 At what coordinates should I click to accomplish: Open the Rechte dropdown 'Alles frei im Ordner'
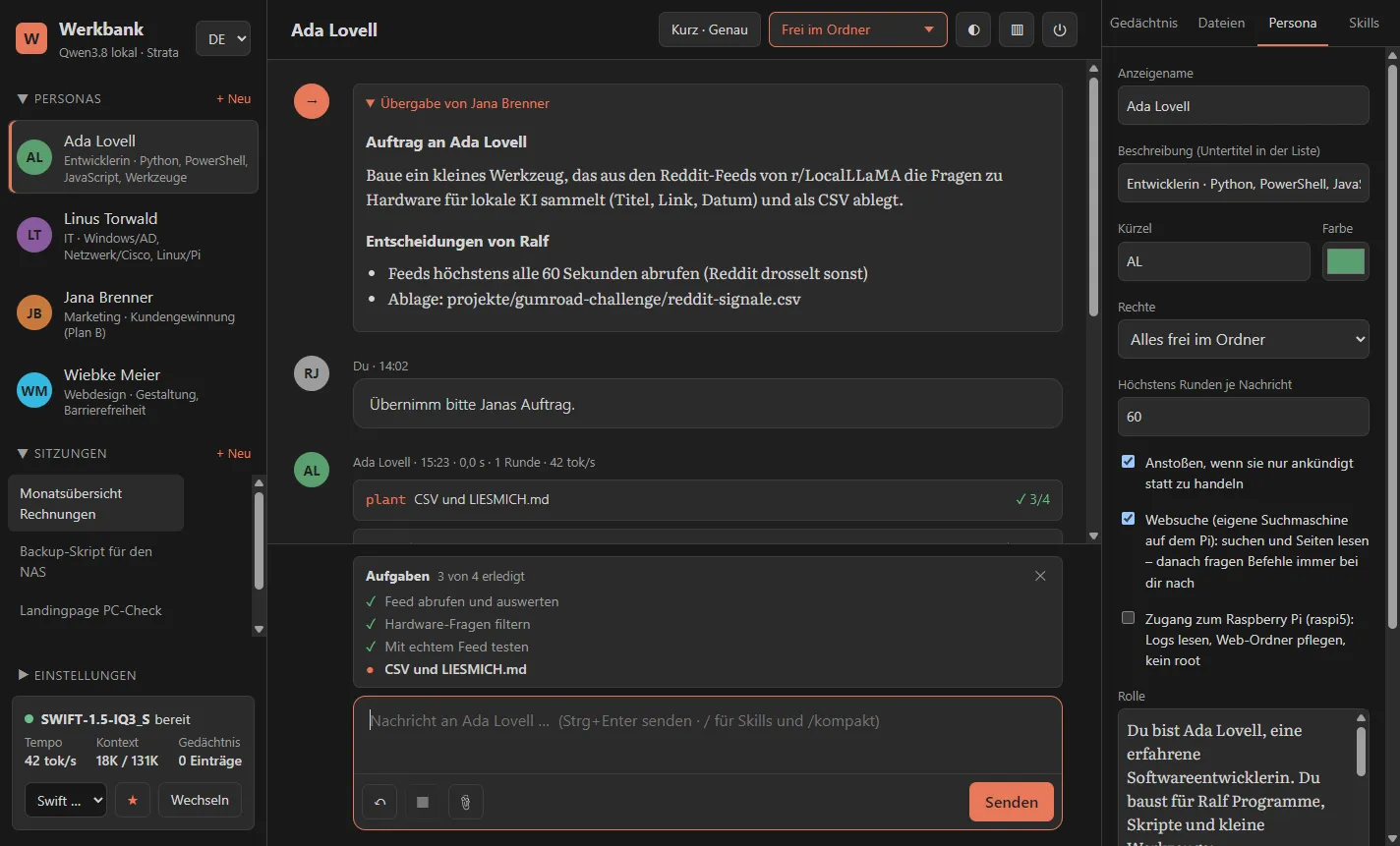pos(1243,339)
